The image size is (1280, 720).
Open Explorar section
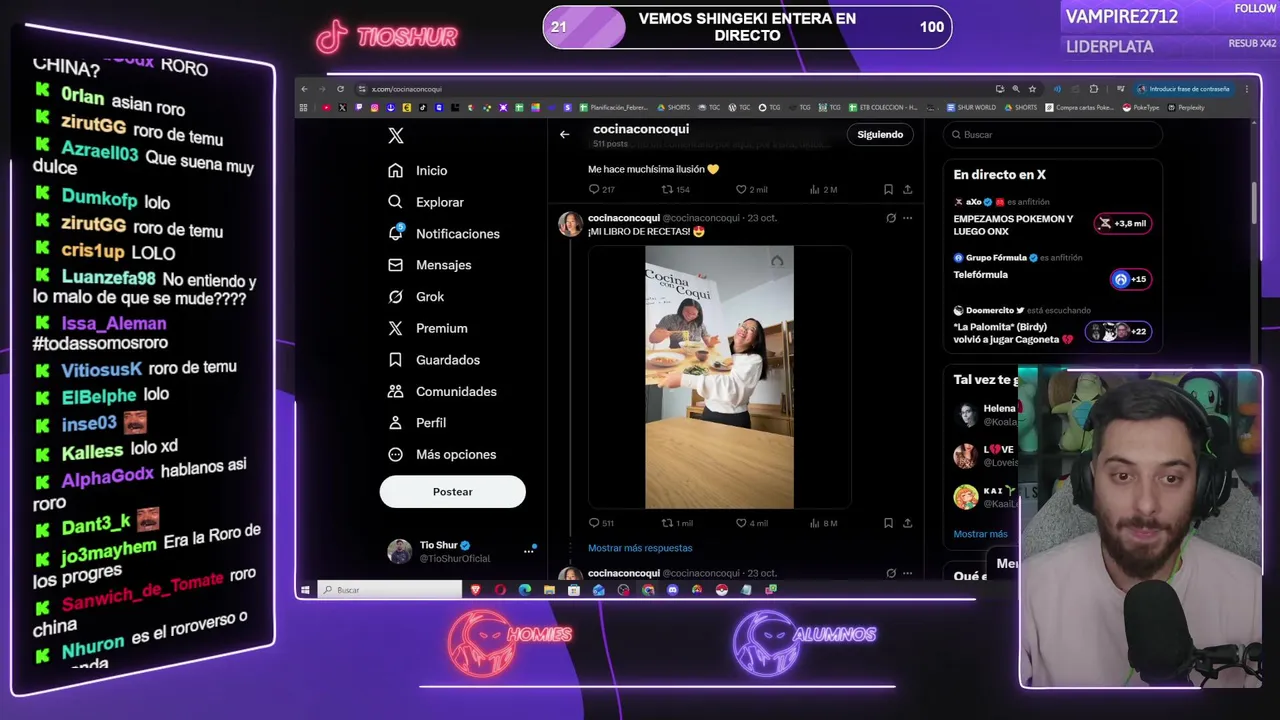(426, 202)
